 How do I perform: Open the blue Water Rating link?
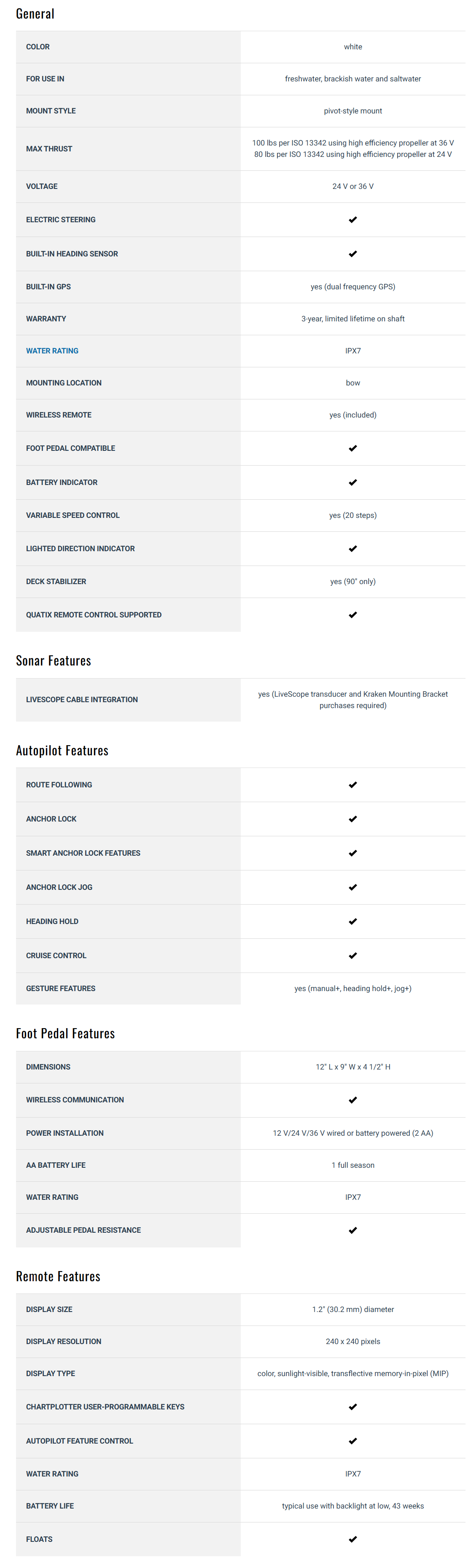(52, 350)
